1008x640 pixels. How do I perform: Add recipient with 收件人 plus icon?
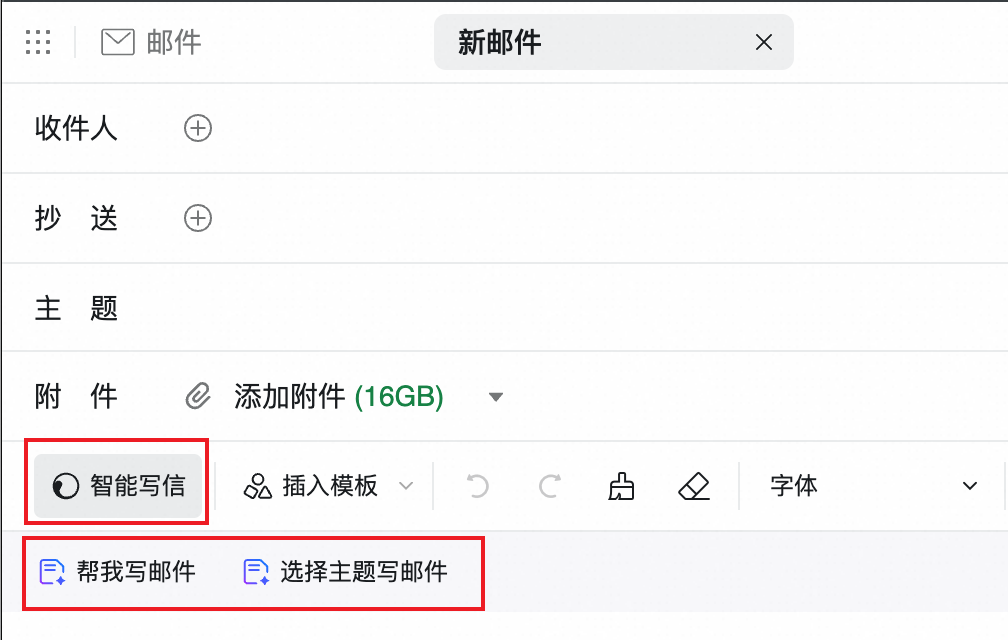click(198, 129)
